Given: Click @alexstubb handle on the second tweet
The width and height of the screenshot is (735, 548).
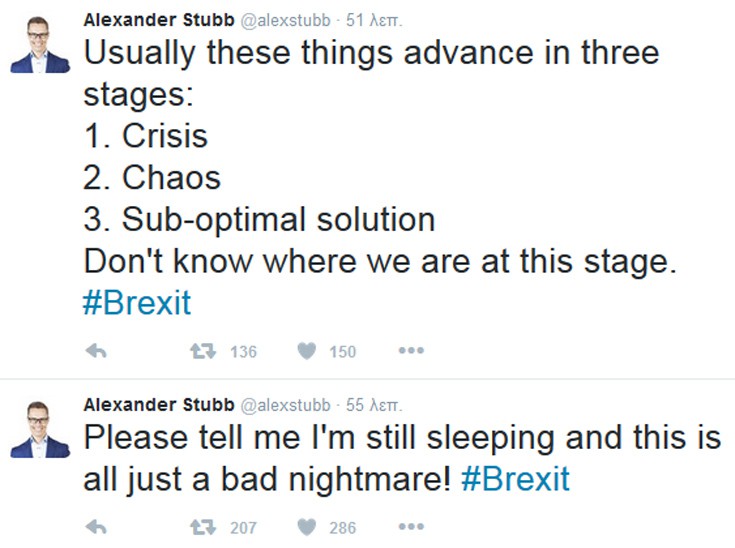Looking at the screenshot, I should click(286, 405).
